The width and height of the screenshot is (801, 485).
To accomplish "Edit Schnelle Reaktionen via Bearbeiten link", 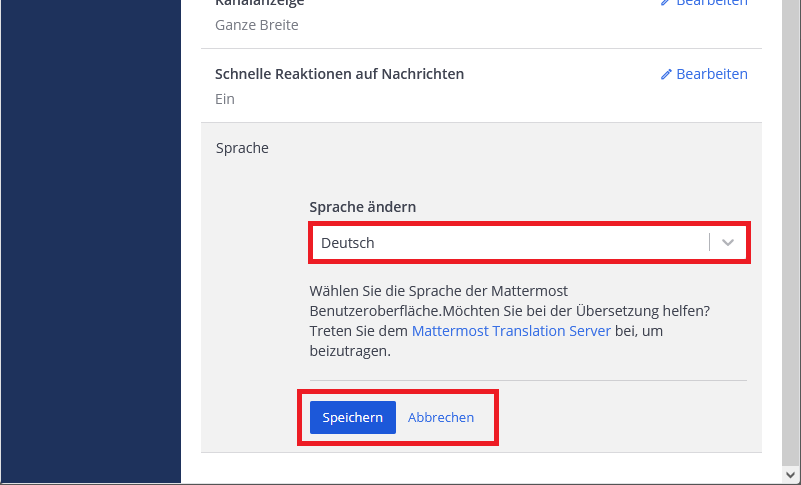I will 711,74.
